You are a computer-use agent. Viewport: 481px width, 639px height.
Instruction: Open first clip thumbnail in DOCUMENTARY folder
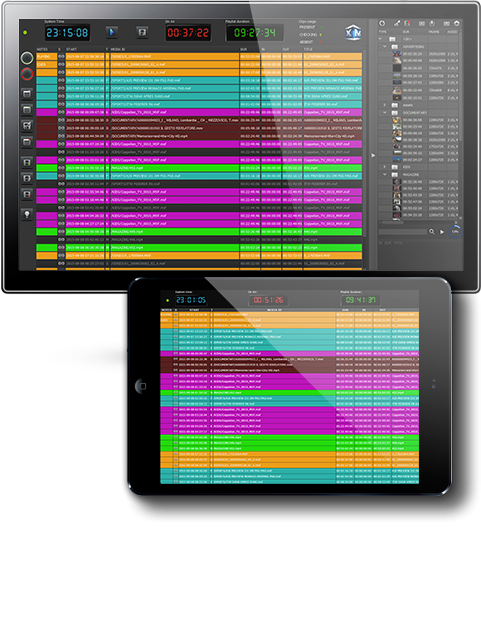[397, 120]
